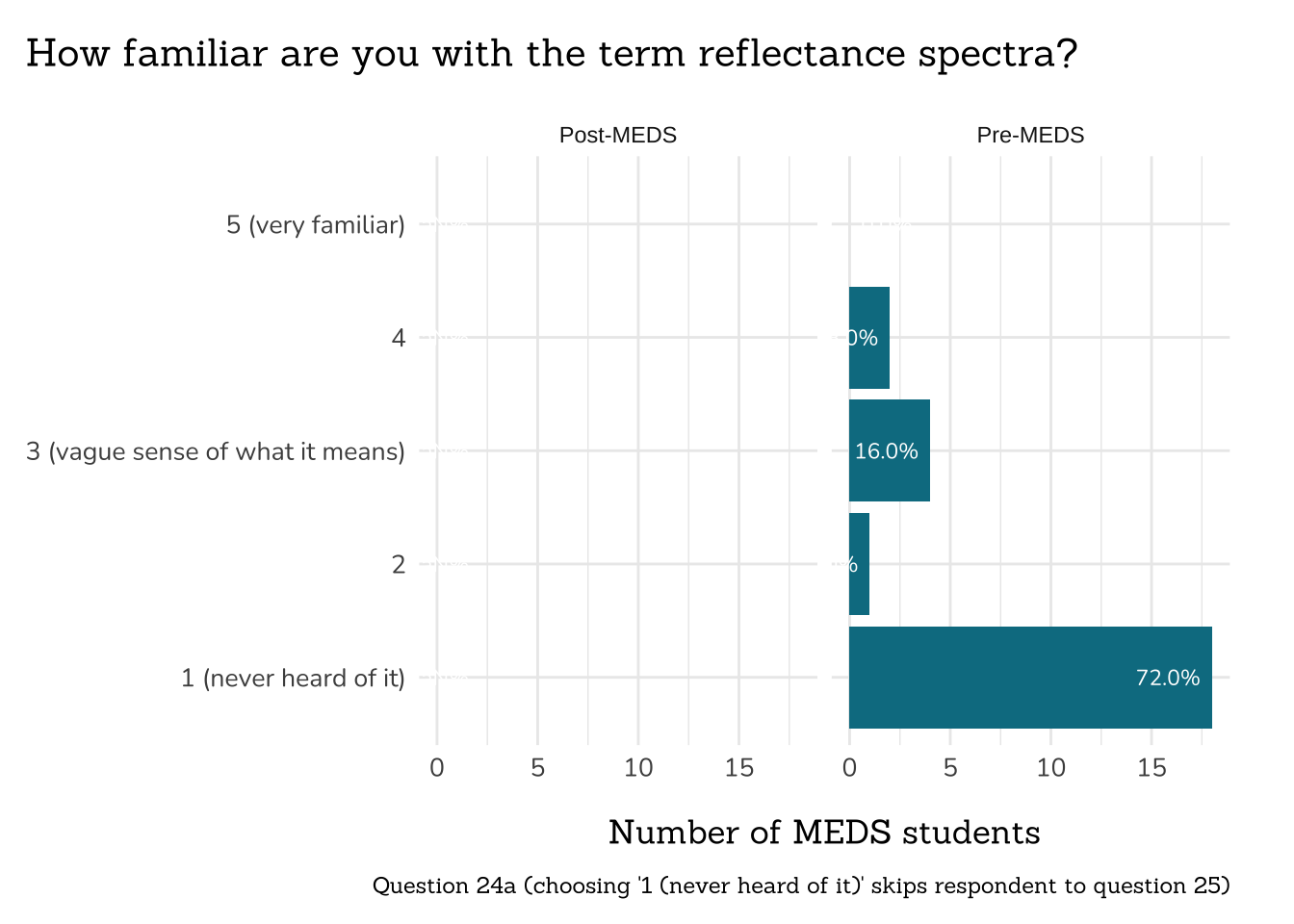1294x924 pixels.
Task: Click the Pre-MEDS bar for rating 2
Action: pos(859,564)
